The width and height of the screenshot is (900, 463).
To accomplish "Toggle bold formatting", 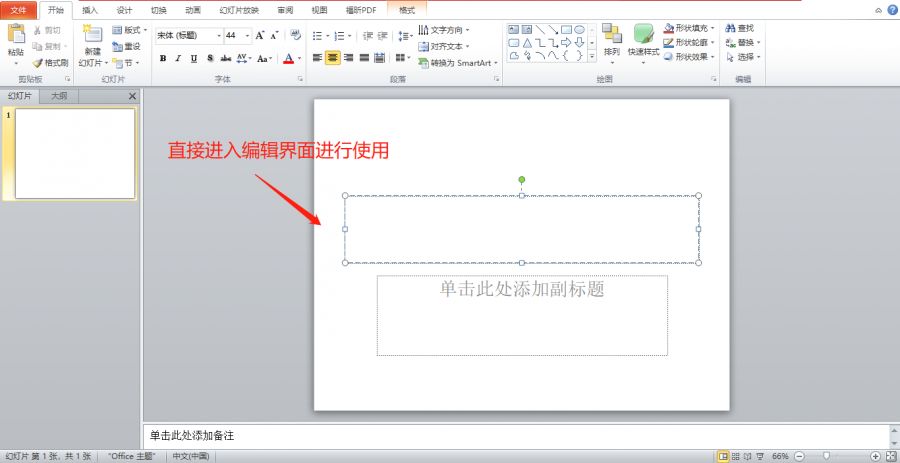I will coord(163,58).
